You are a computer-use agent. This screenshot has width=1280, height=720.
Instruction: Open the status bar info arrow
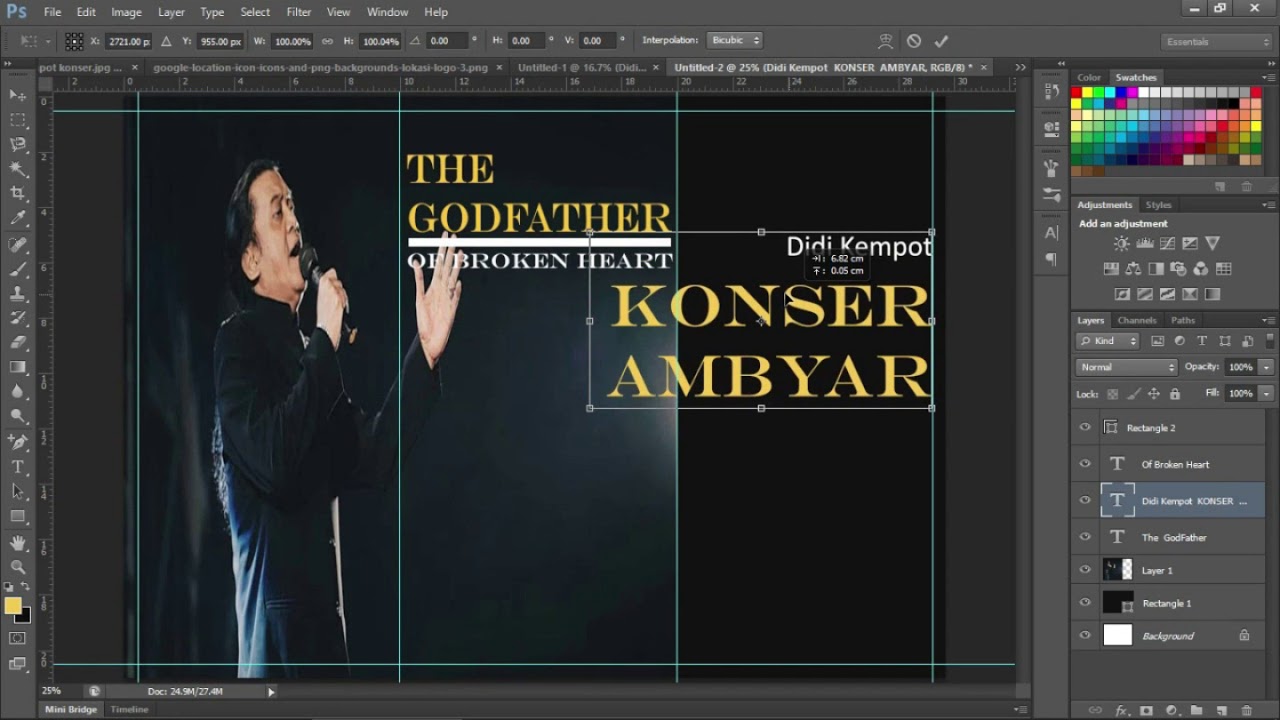[271, 691]
